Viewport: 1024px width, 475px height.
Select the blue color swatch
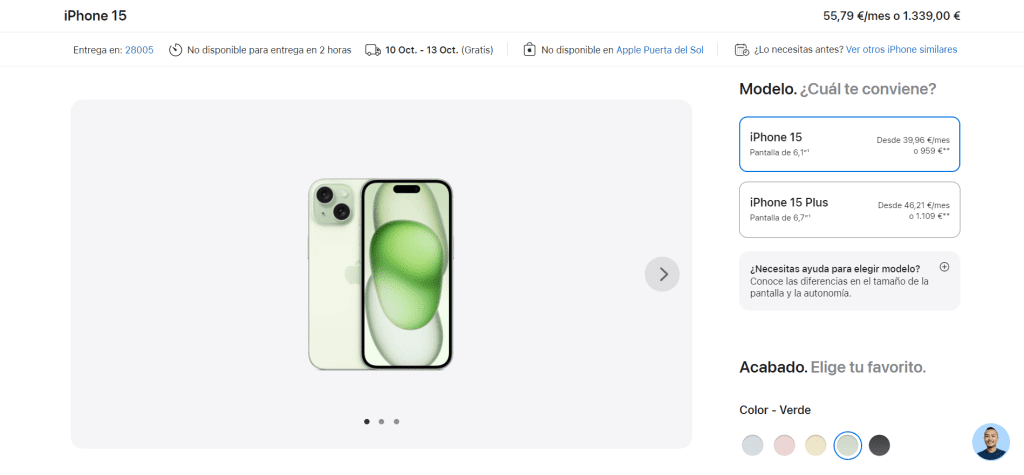point(753,445)
